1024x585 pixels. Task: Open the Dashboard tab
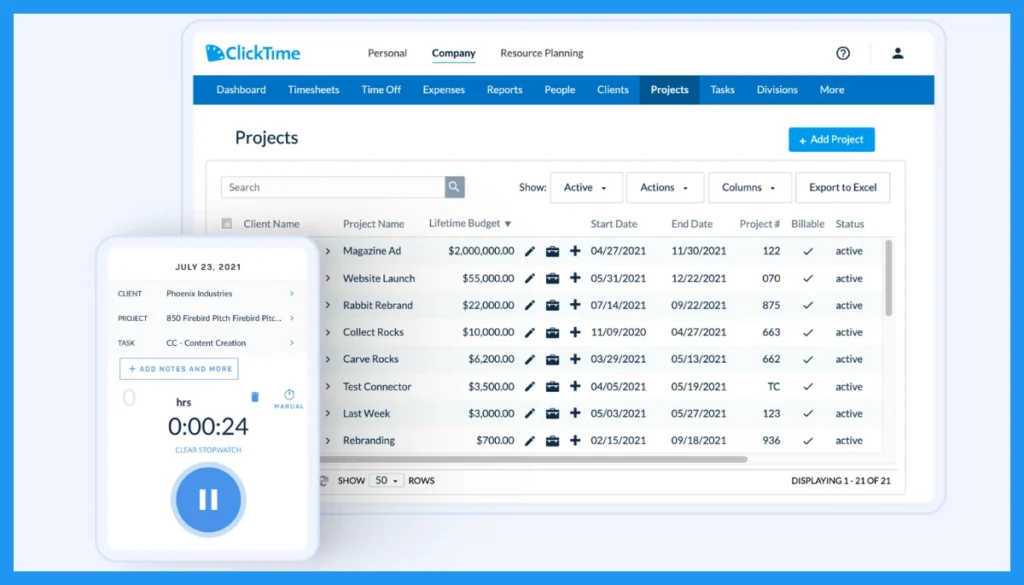click(241, 90)
